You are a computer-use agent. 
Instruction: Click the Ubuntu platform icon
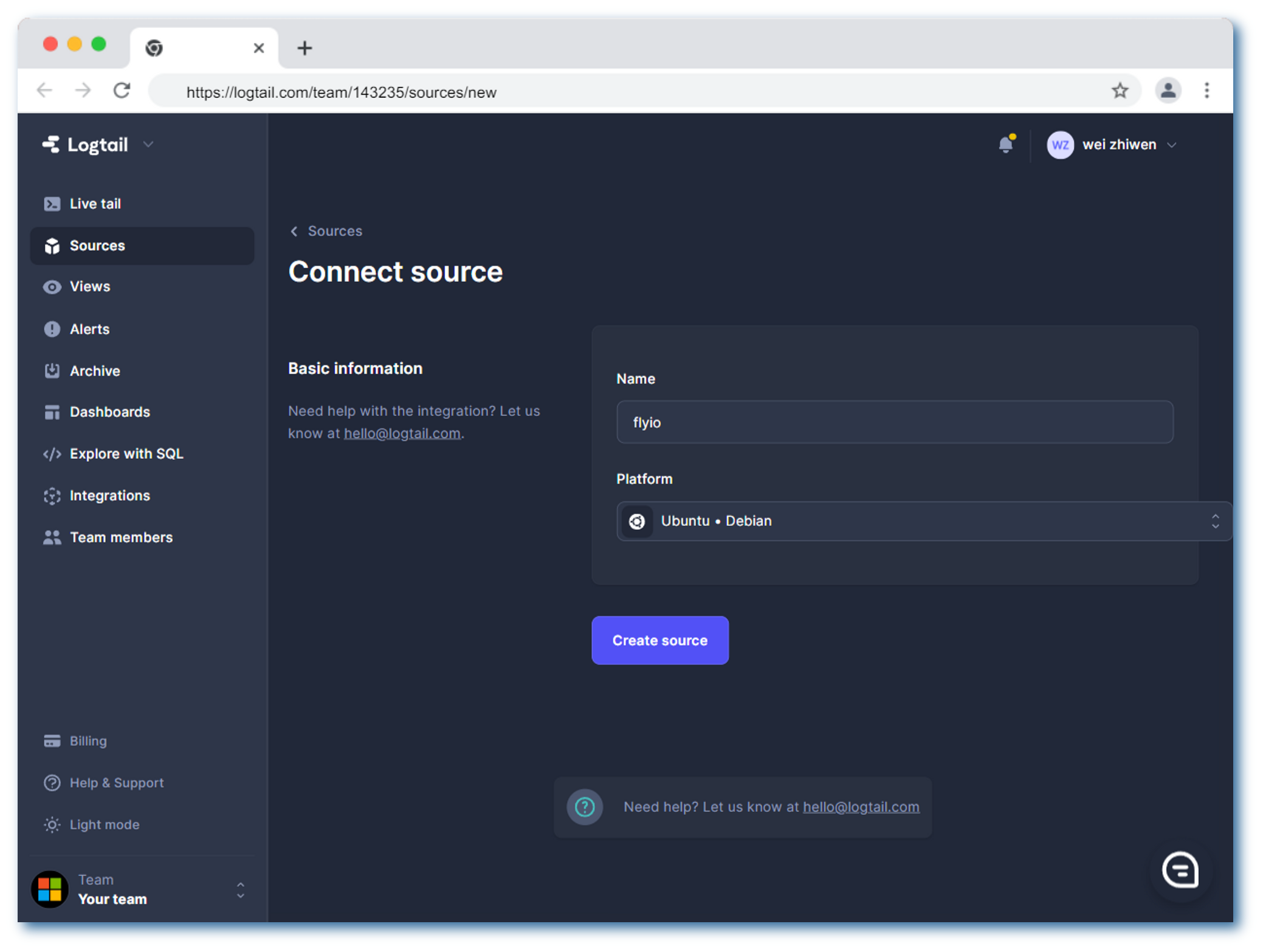pyautogui.click(x=637, y=521)
